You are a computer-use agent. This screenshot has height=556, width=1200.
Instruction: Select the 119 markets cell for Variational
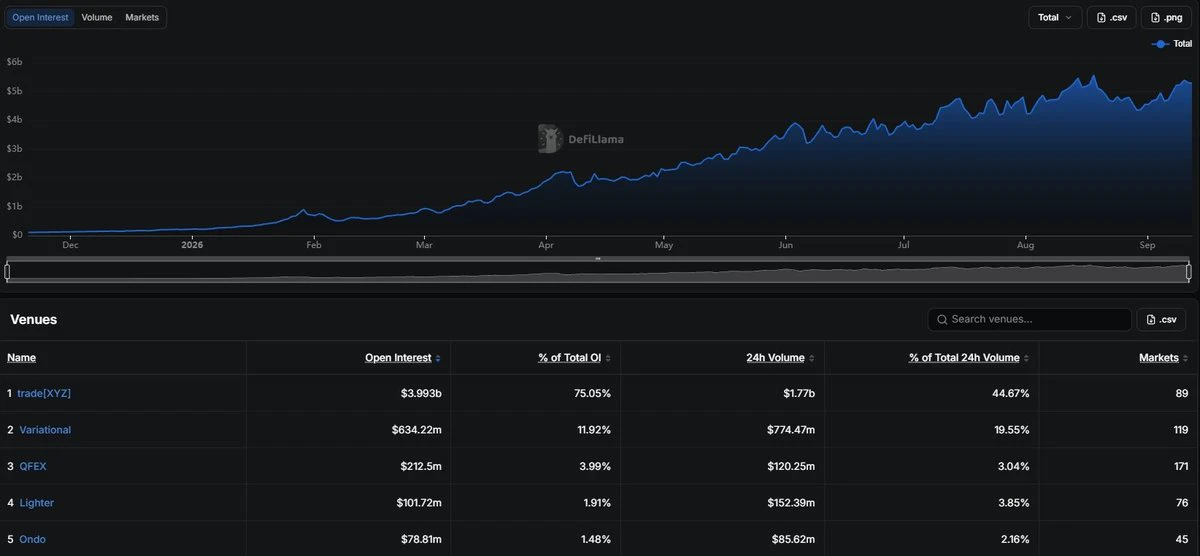[x=1180, y=430]
